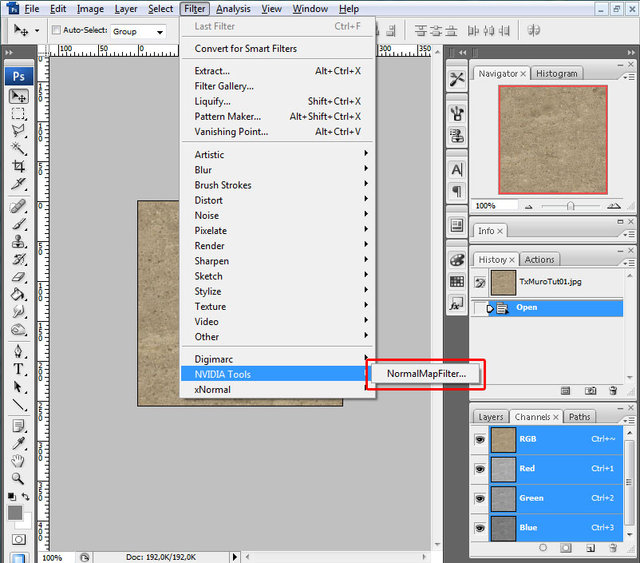Screen dimensions: 640x563
Task: Select the Move tool
Action: (18, 97)
